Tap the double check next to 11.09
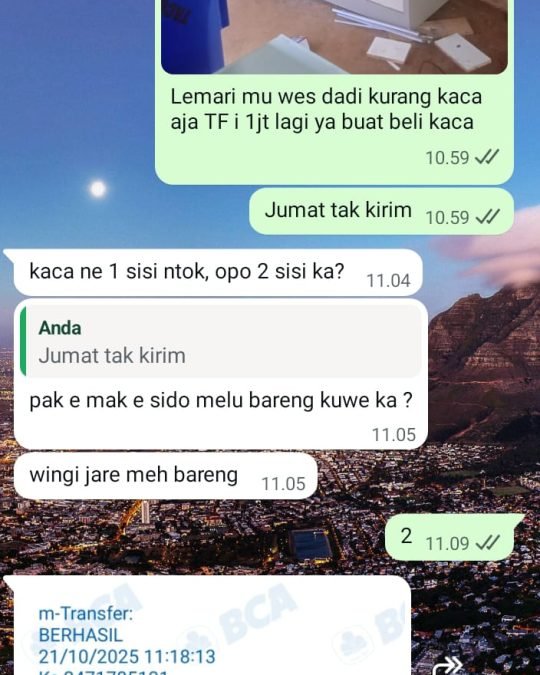540x675 pixels. click(488, 542)
